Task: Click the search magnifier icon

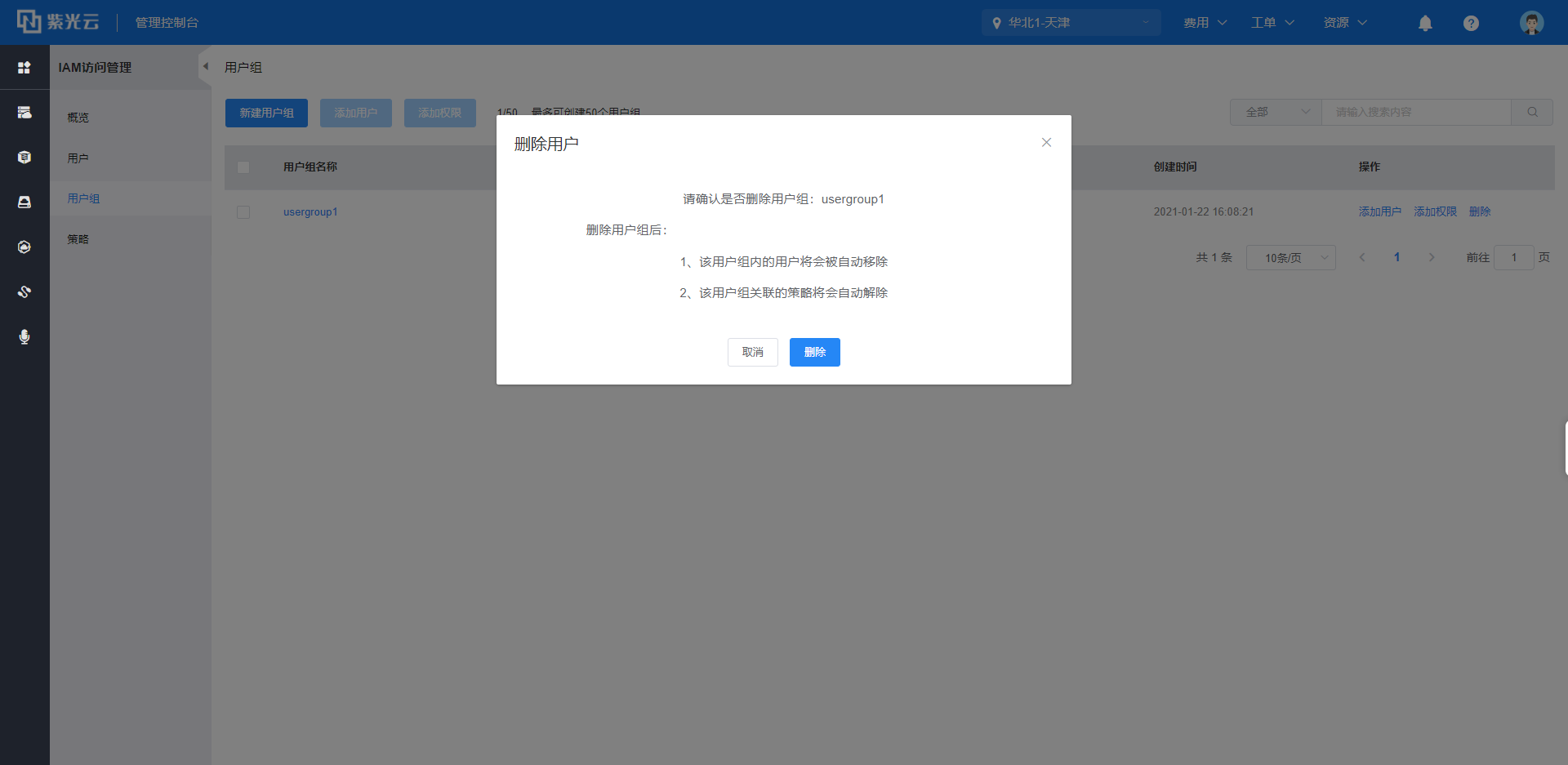Action: (x=1532, y=113)
